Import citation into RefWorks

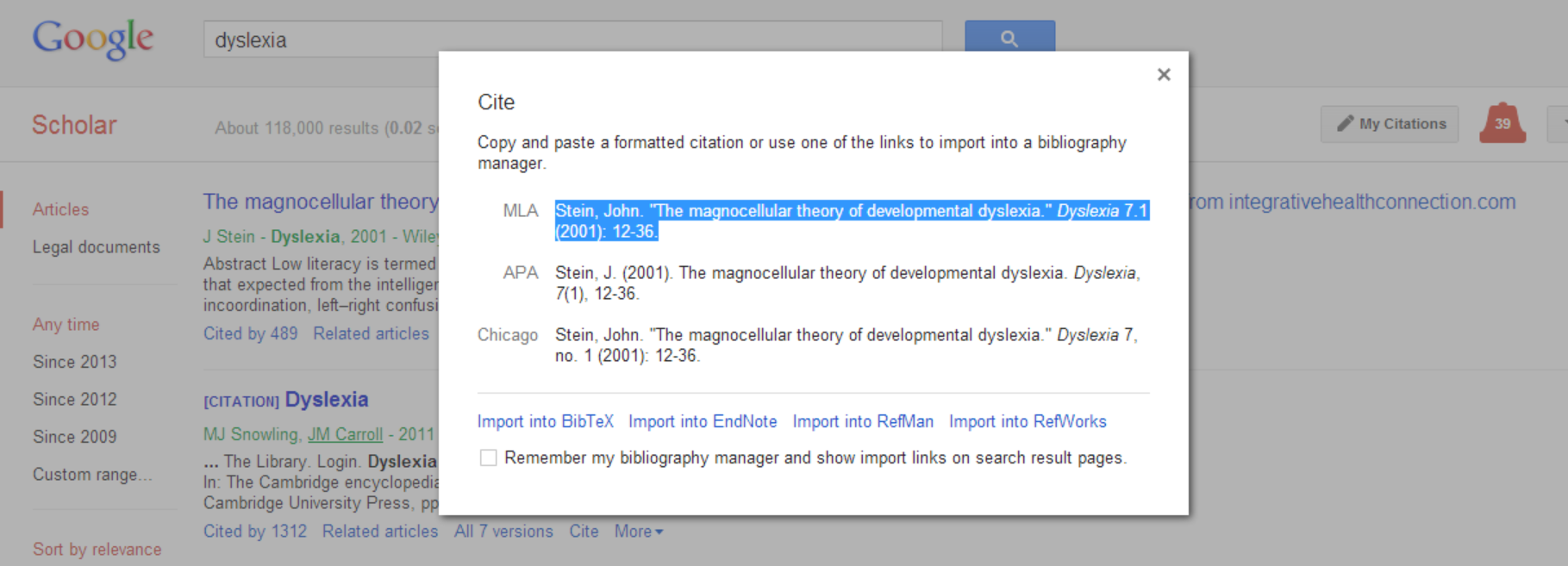pos(1028,421)
